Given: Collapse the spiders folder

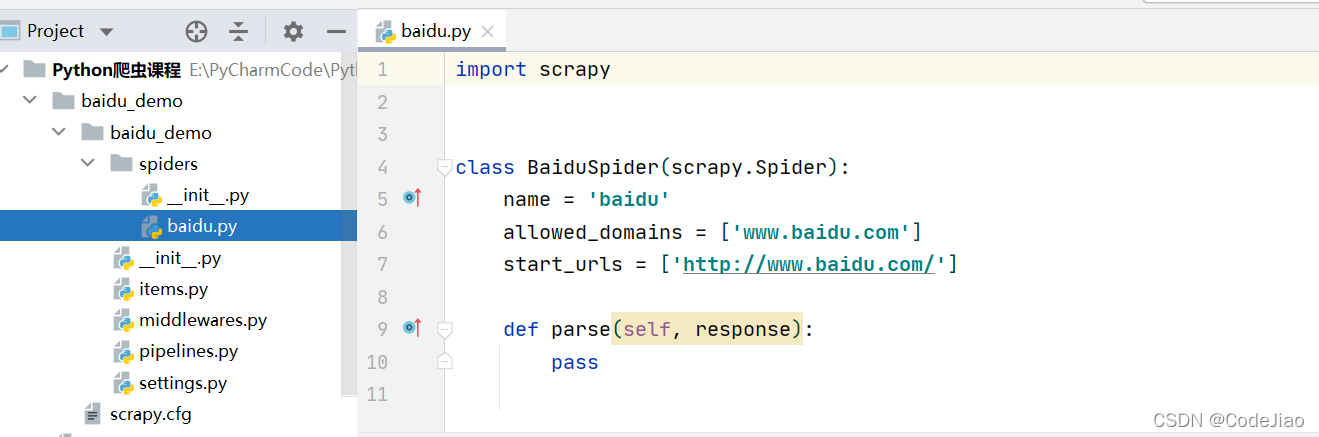Looking at the screenshot, I should click(x=88, y=163).
